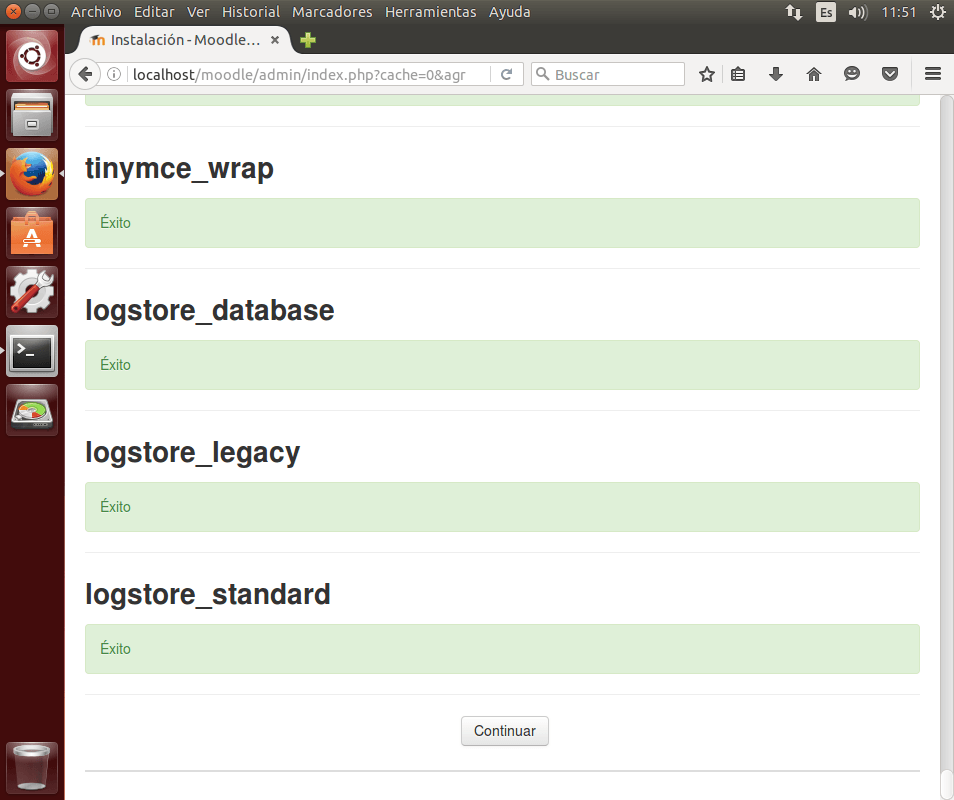
Task: Bookmark this page with the star icon
Action: coord(706,74)
